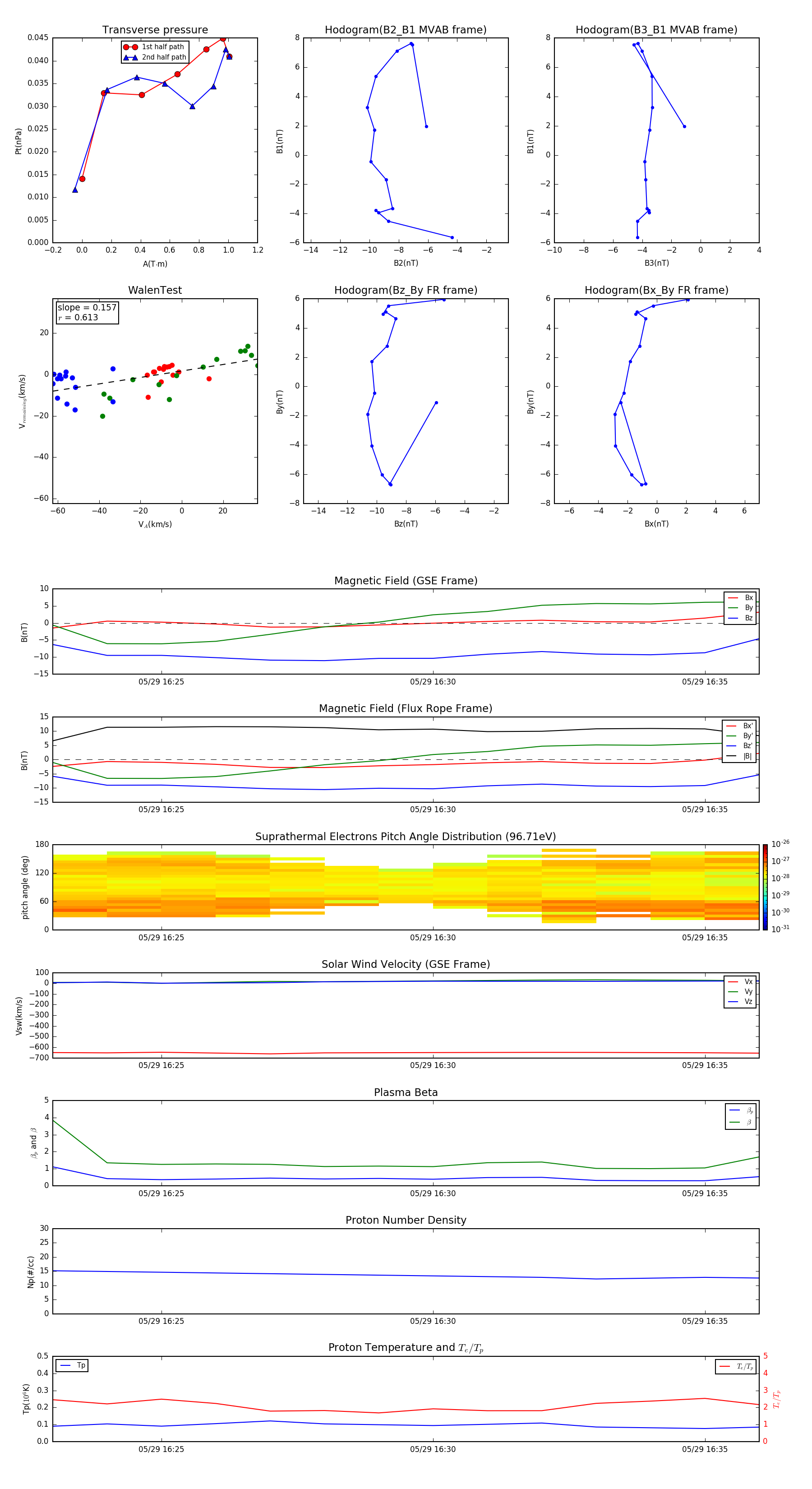Click the 'Transverse pressure' plot title
Image resolution: width=812 pixels, height=1489 pixels.
point(155,30)
